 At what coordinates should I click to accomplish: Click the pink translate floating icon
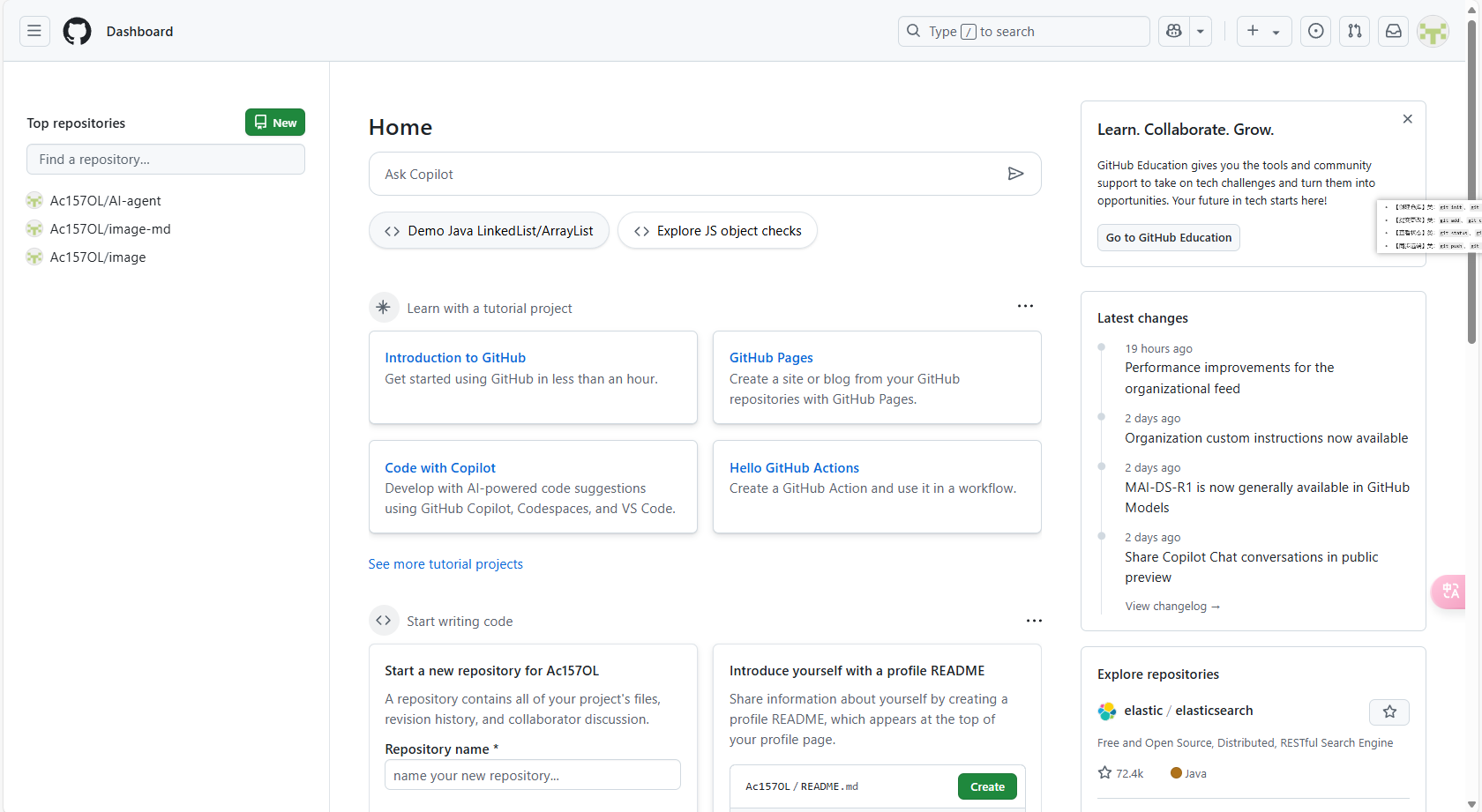pos(1449,592)
